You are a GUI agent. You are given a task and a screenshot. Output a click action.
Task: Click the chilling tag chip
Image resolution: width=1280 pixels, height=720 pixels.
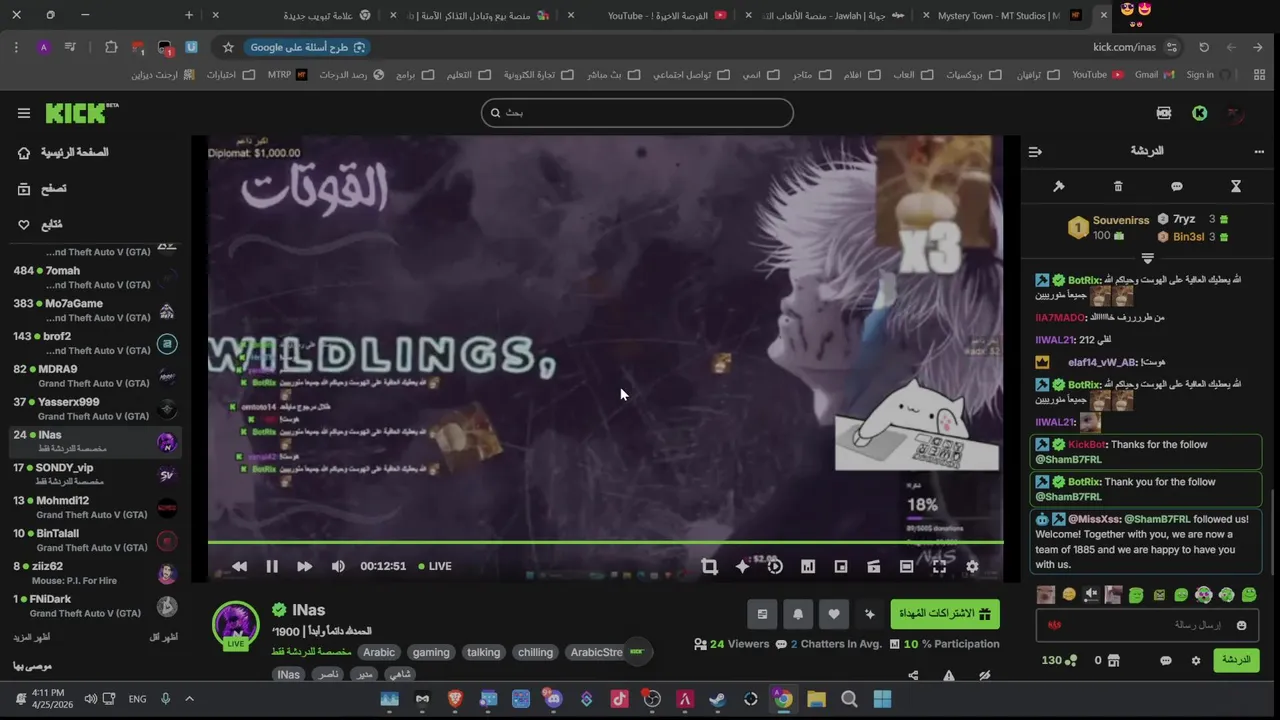(x=535, y=652)
